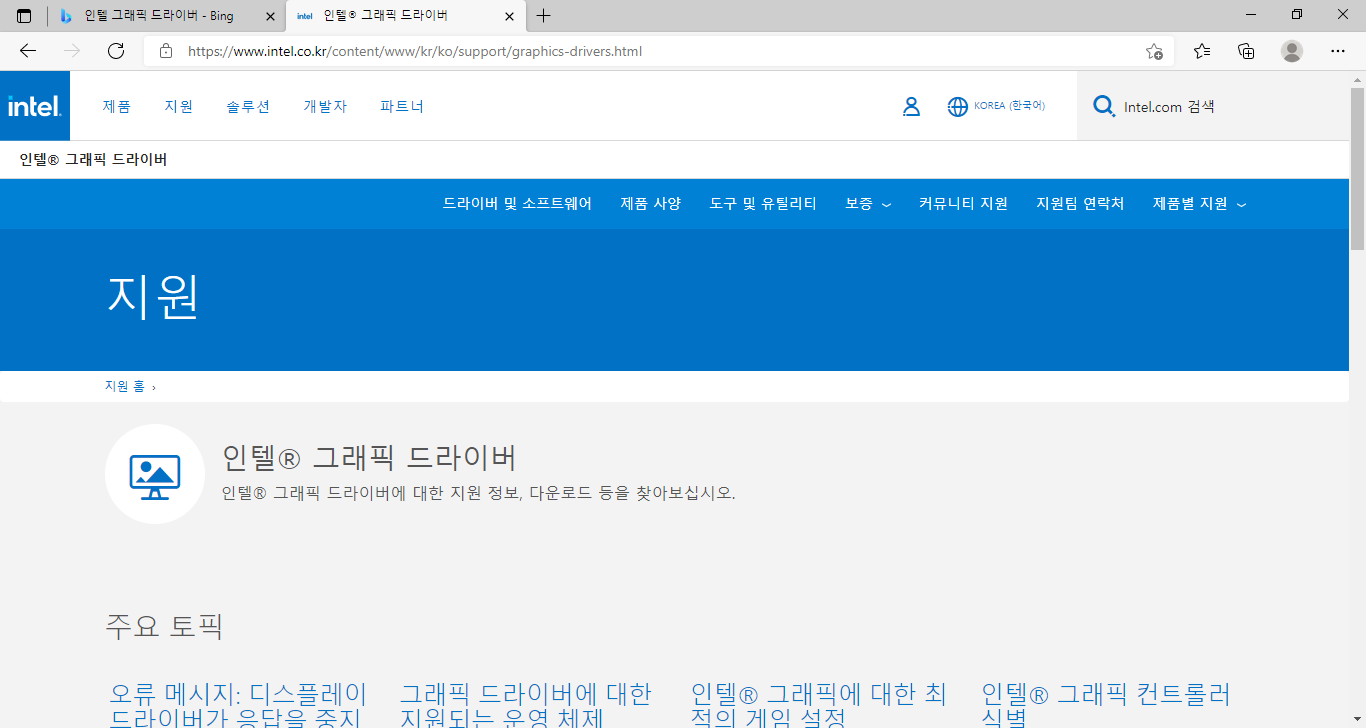The width and height of the screenshot is (1366, 728).
Task: Open 인텔® 그래픽 컨트롤러 식별 link
Action: pyautogui.click(x=1105, y=705)
